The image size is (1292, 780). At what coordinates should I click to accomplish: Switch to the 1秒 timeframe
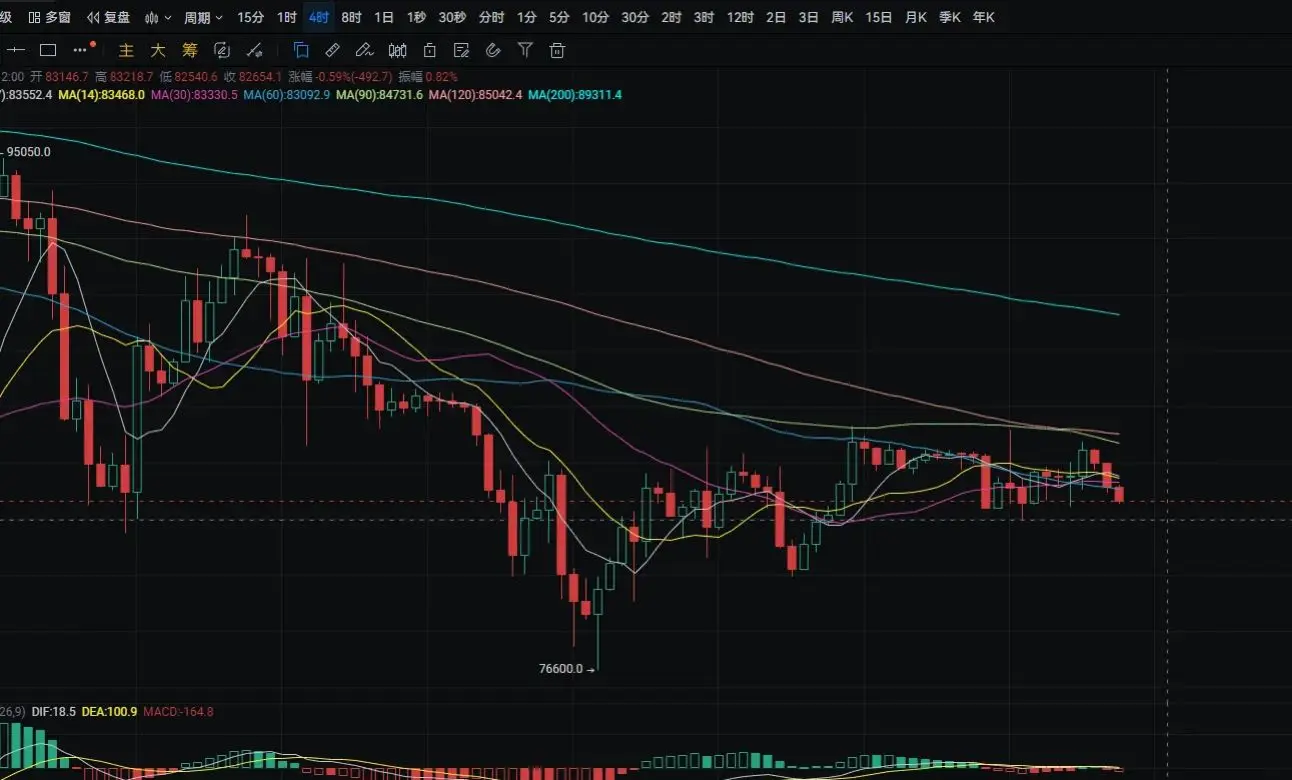click(x=416, y=18)
